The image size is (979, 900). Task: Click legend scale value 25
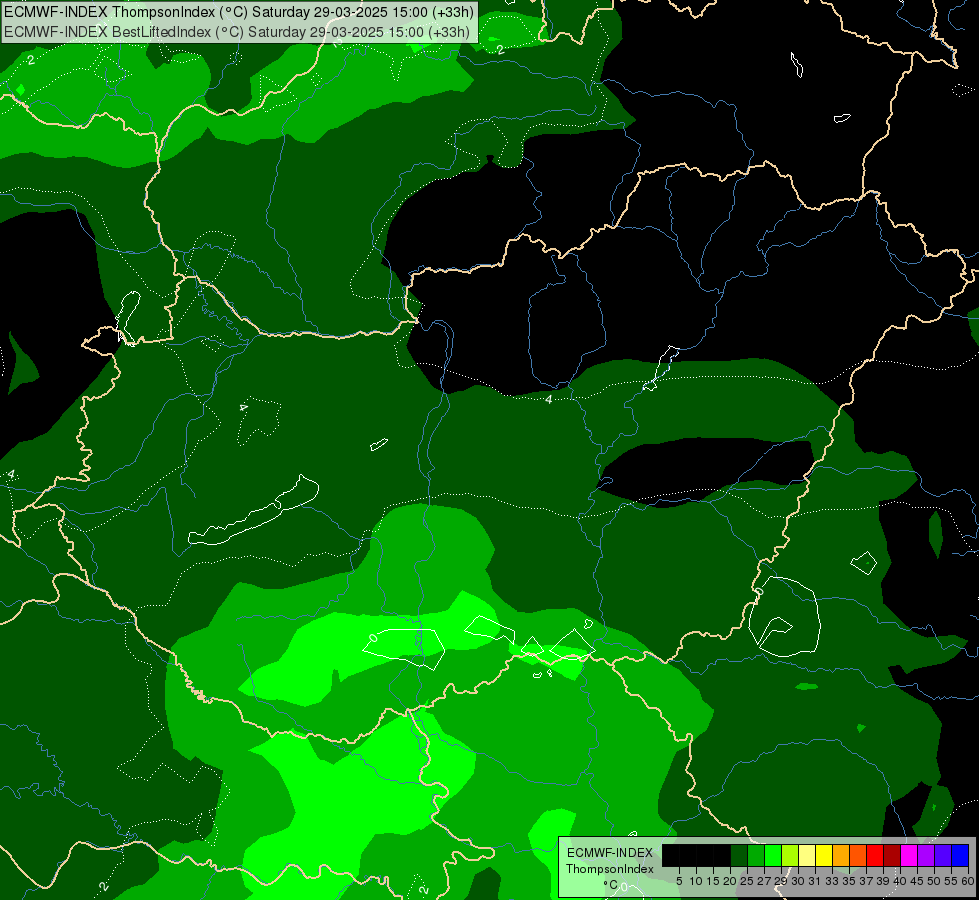pyautogui.click(x=747, y=881)
